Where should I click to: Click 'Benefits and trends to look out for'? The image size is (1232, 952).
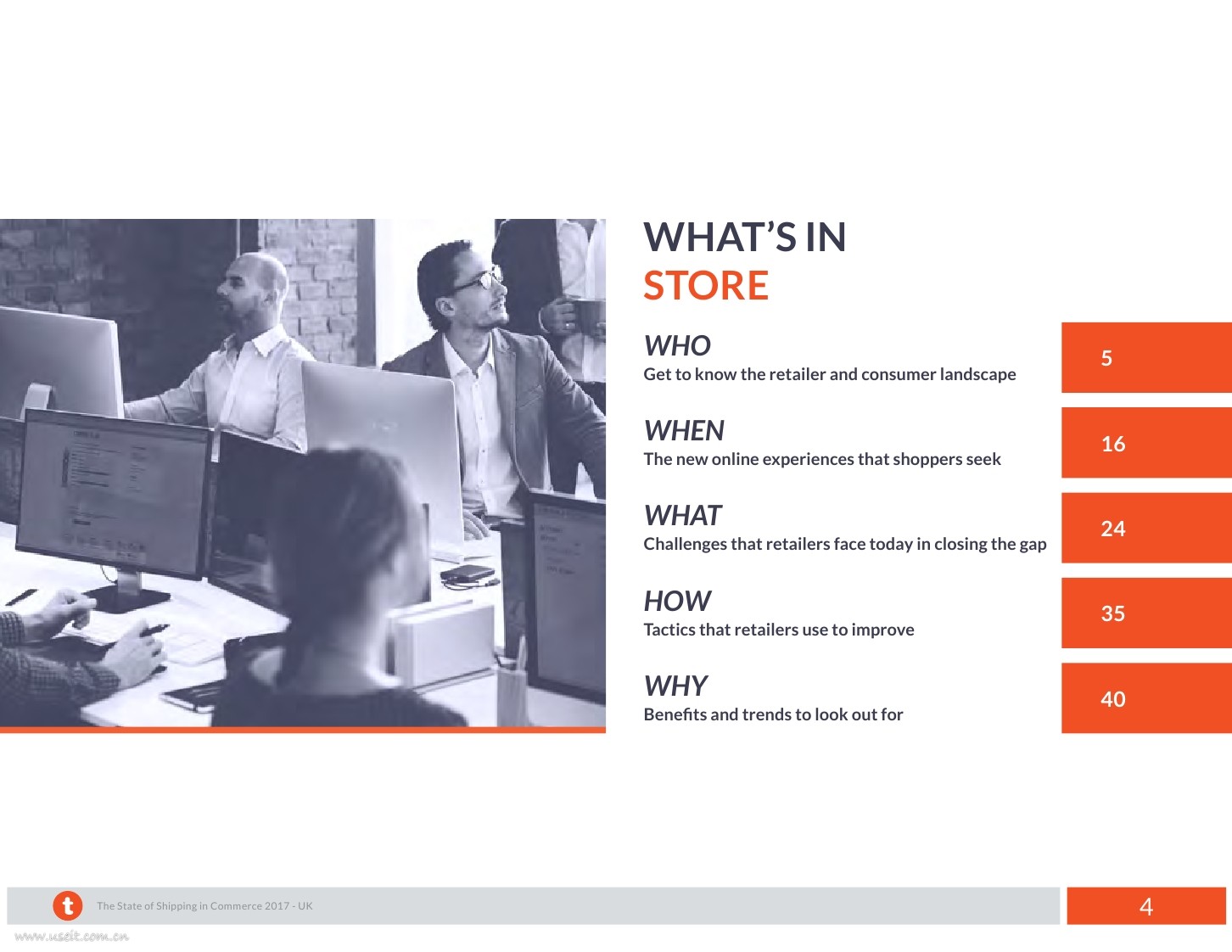coord(773,714)
